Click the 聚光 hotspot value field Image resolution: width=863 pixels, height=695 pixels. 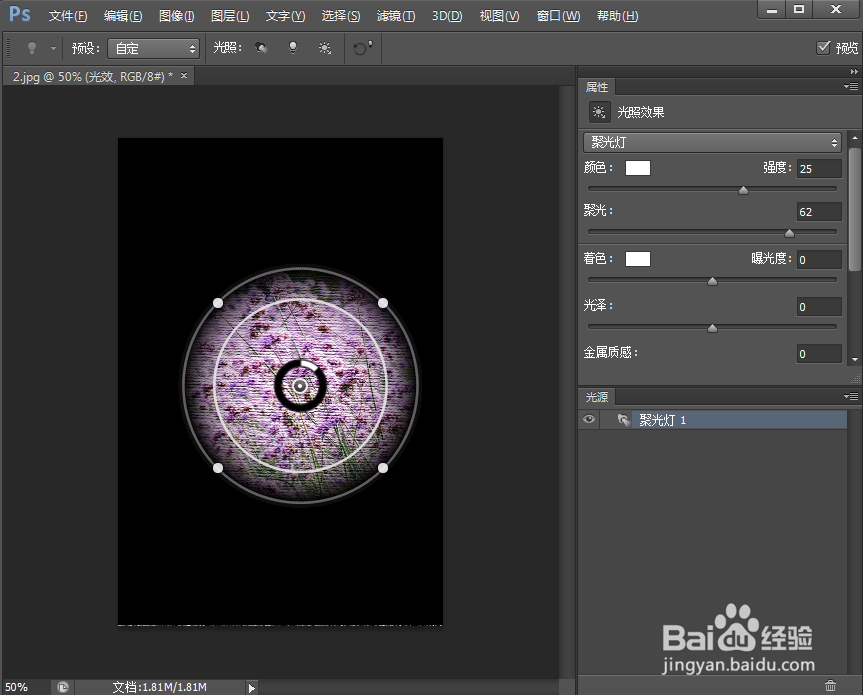click(819, 211)
